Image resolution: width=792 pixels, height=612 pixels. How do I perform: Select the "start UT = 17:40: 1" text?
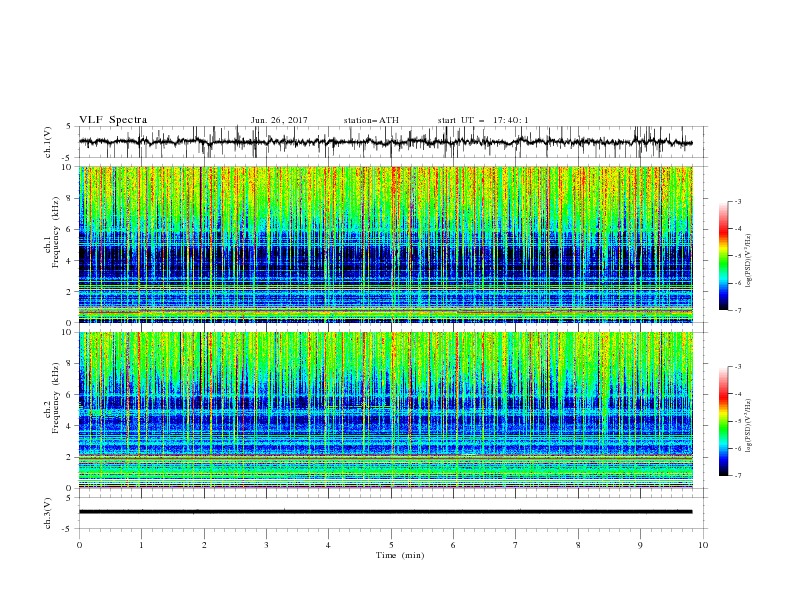coord(483,120)
